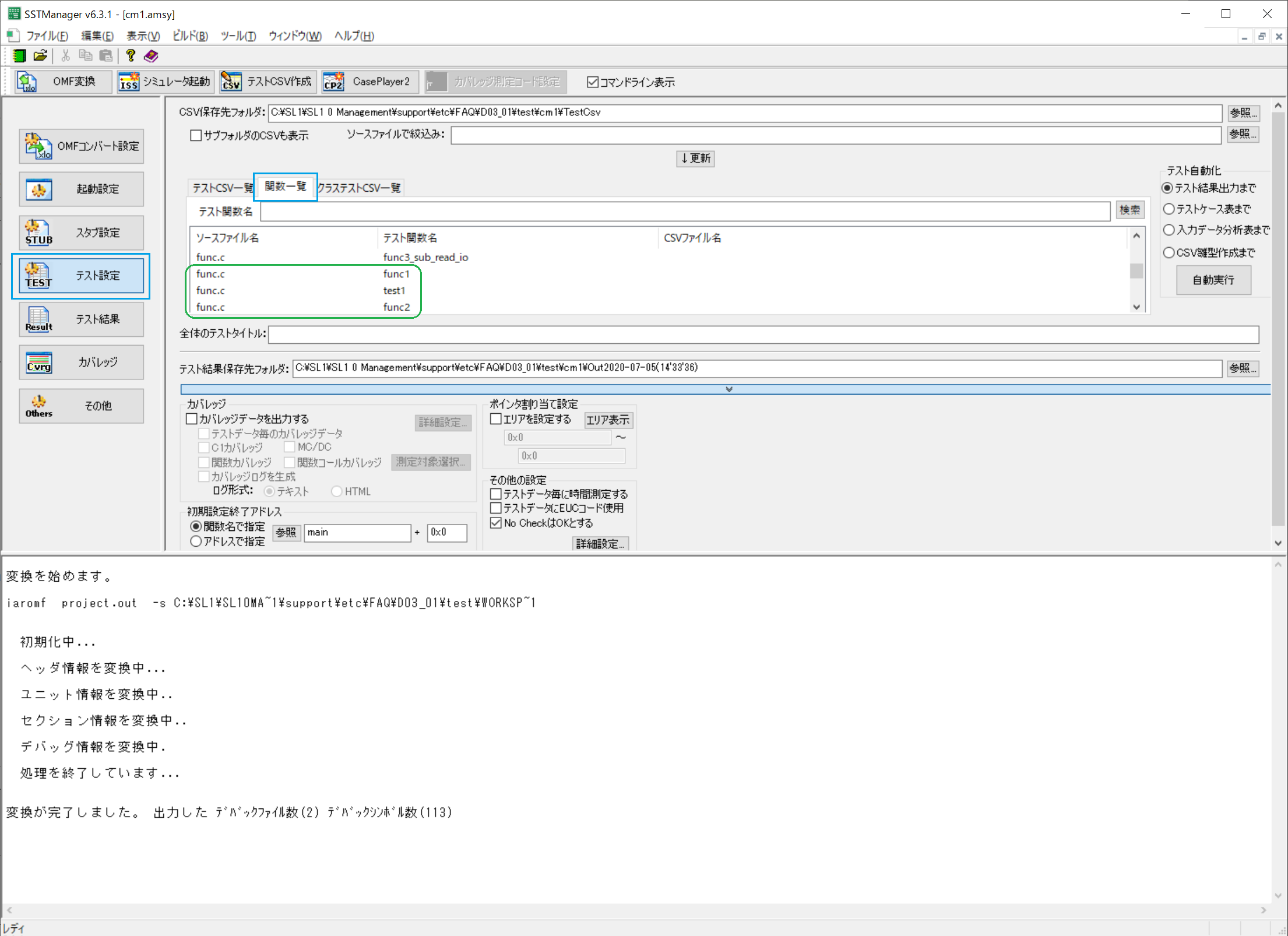
Task: Uncheck No CheckはOKとする option
Action: 496,523
